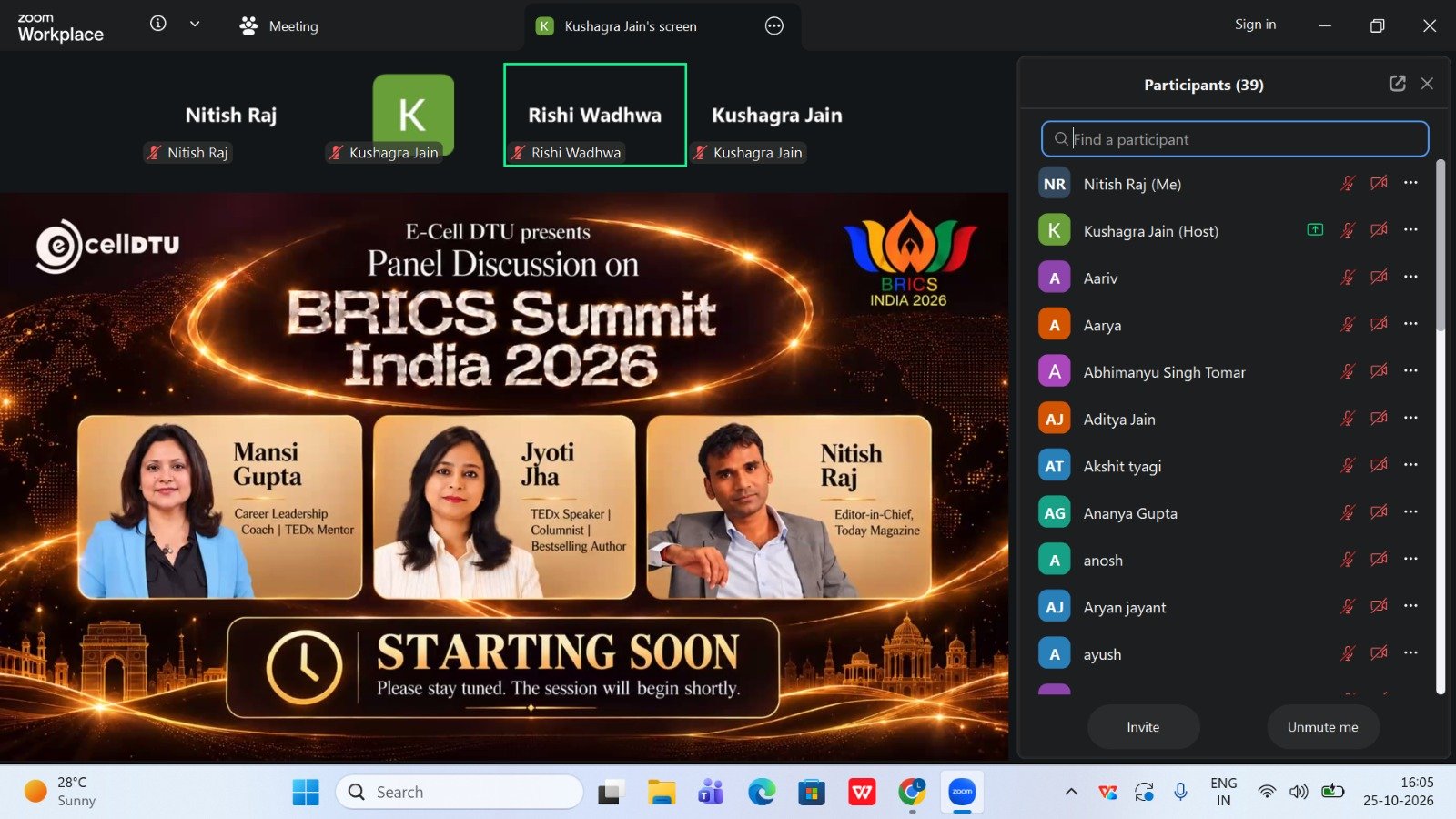Select Kushagra Jain's screen tab
Screen dimensions: 1456x819
pyautogui.click(x=630, y=26)
